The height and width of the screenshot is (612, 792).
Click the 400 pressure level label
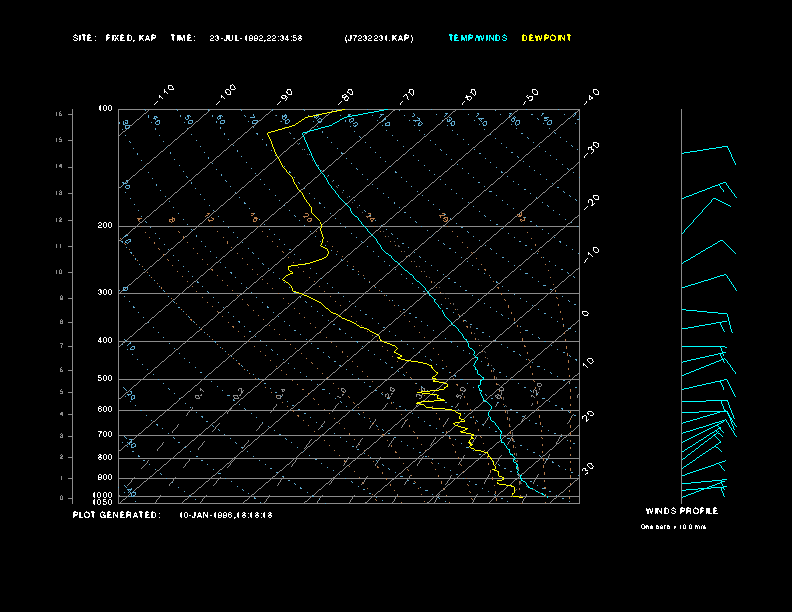[105, 341]
